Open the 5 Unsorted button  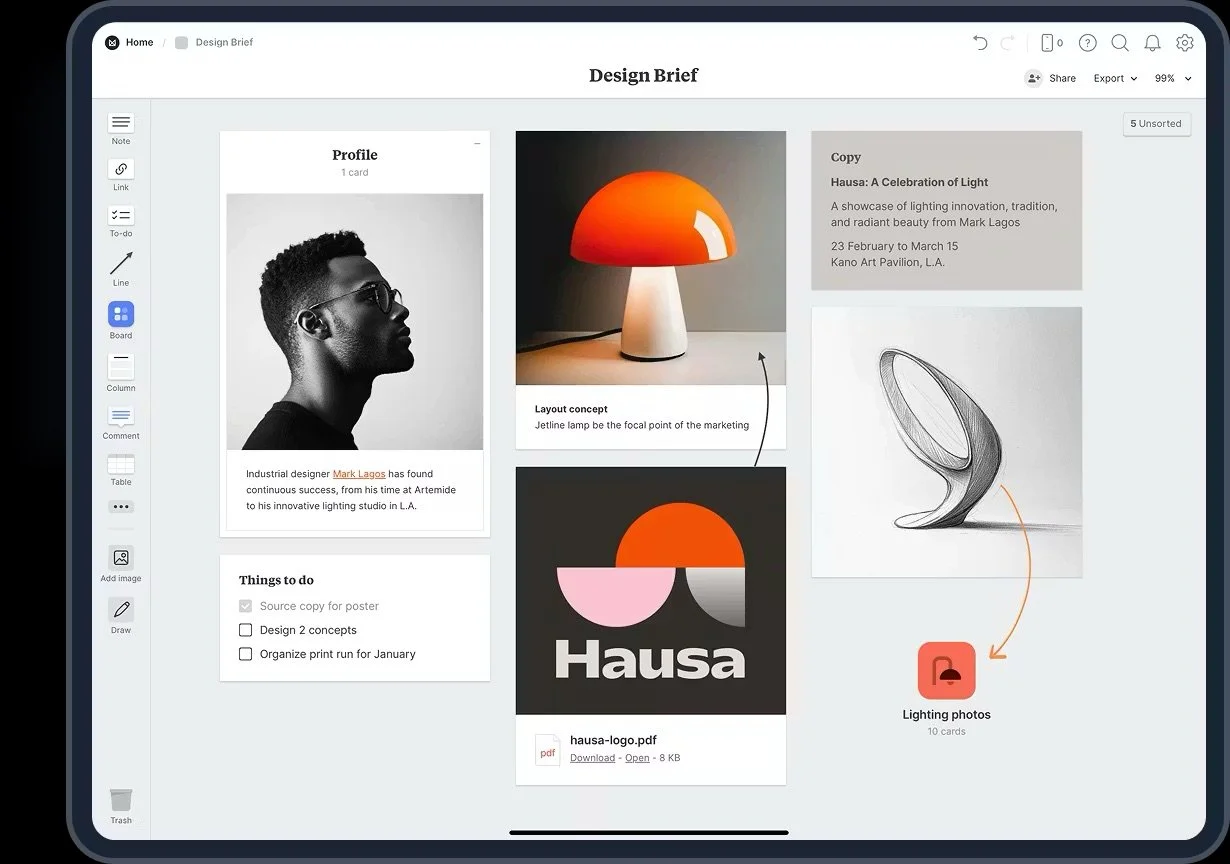(1156, 124)
